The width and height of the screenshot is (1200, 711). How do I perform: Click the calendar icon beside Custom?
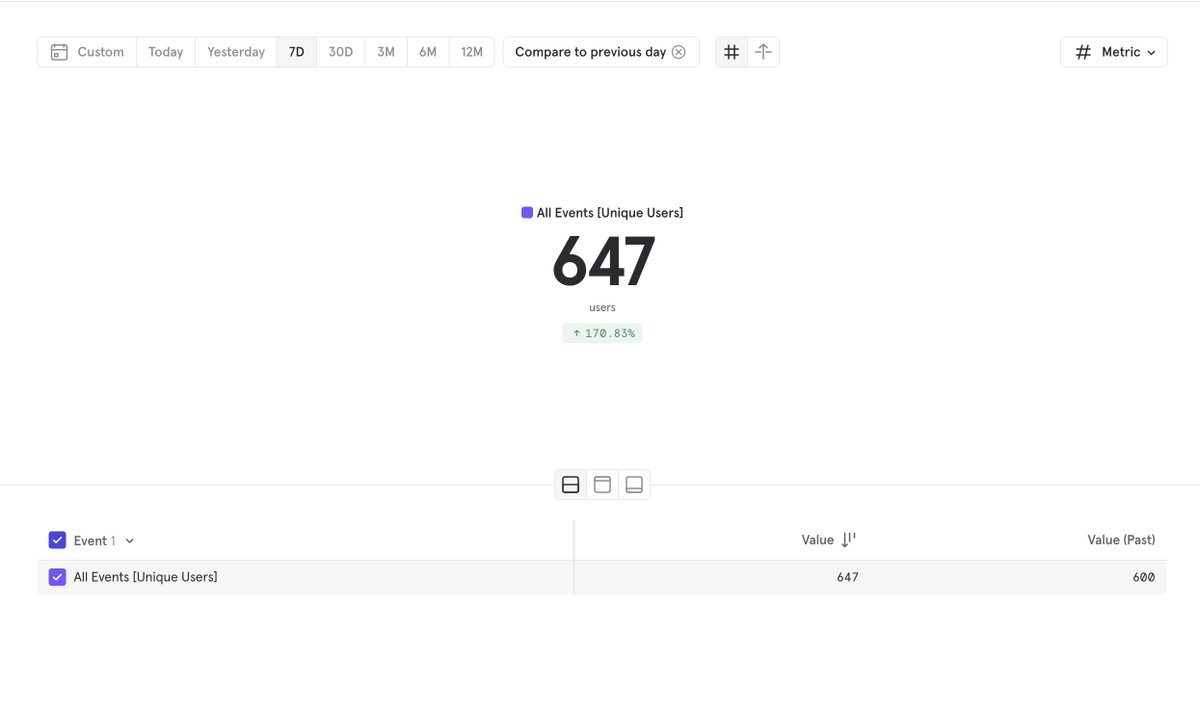(59, 52)
